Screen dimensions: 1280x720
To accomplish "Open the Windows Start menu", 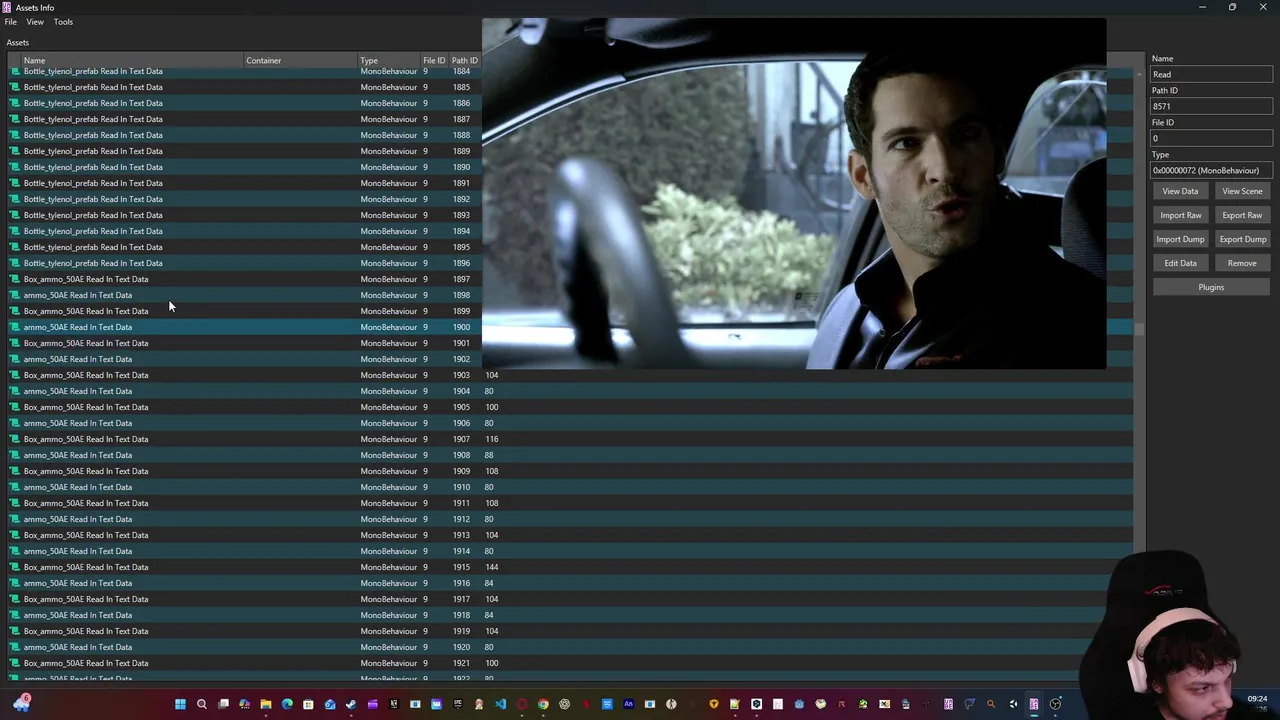I will [180, 704].
